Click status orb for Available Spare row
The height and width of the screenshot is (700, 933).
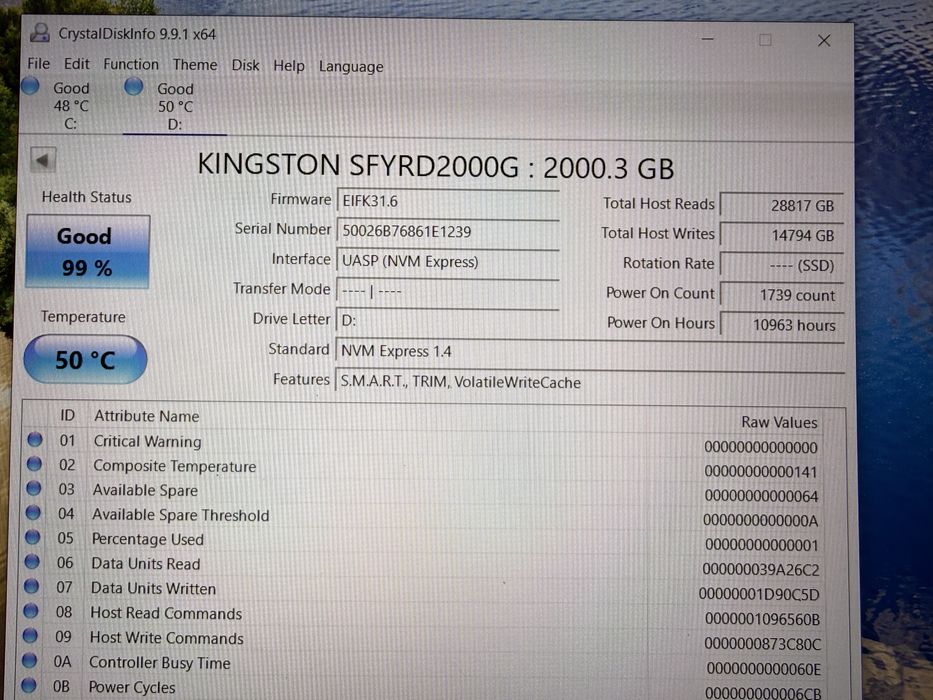pyautogui.click(x=33, y=488)
